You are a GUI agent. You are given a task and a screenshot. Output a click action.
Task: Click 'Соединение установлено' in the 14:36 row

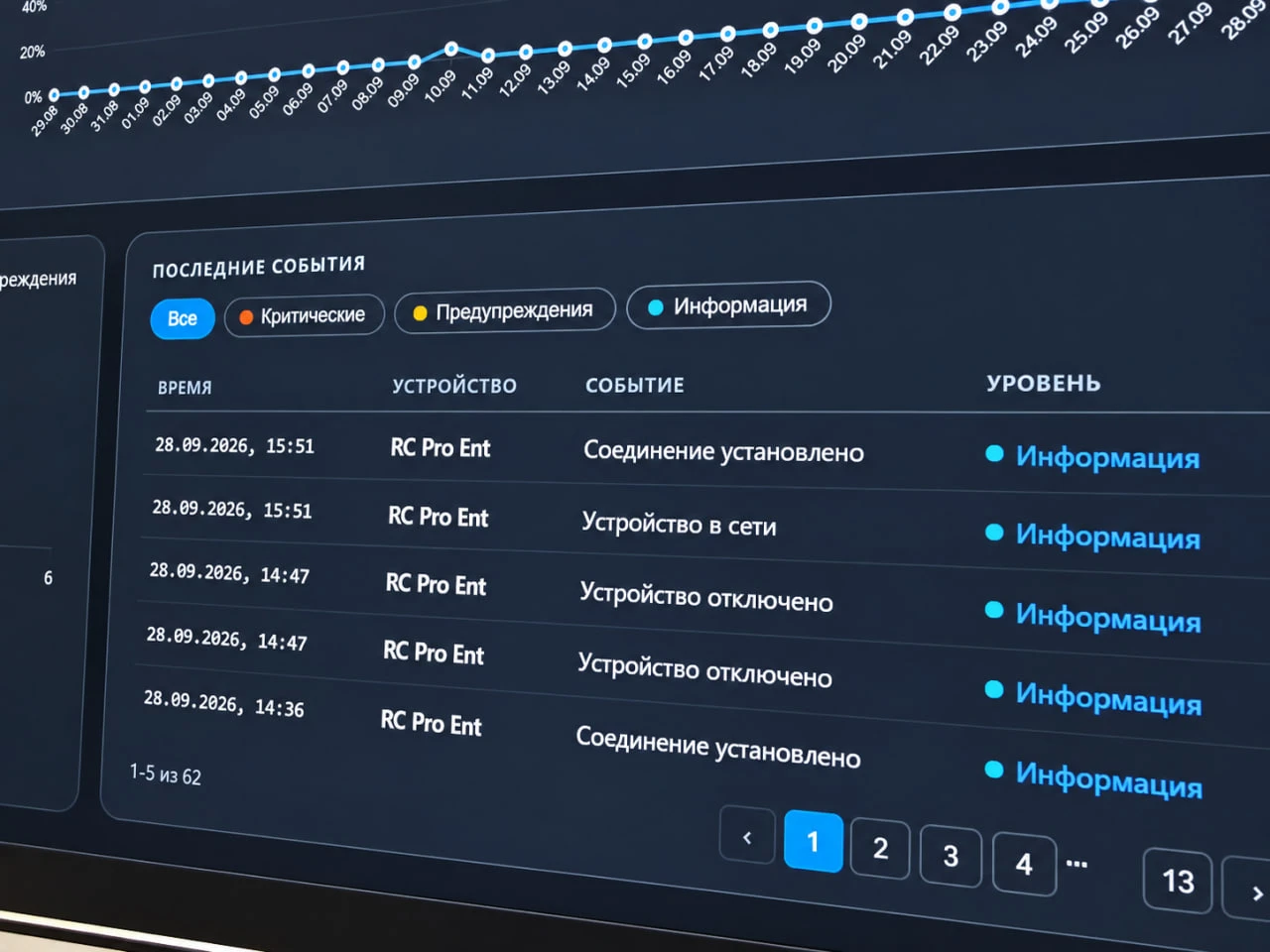click(x=718, y=747)
